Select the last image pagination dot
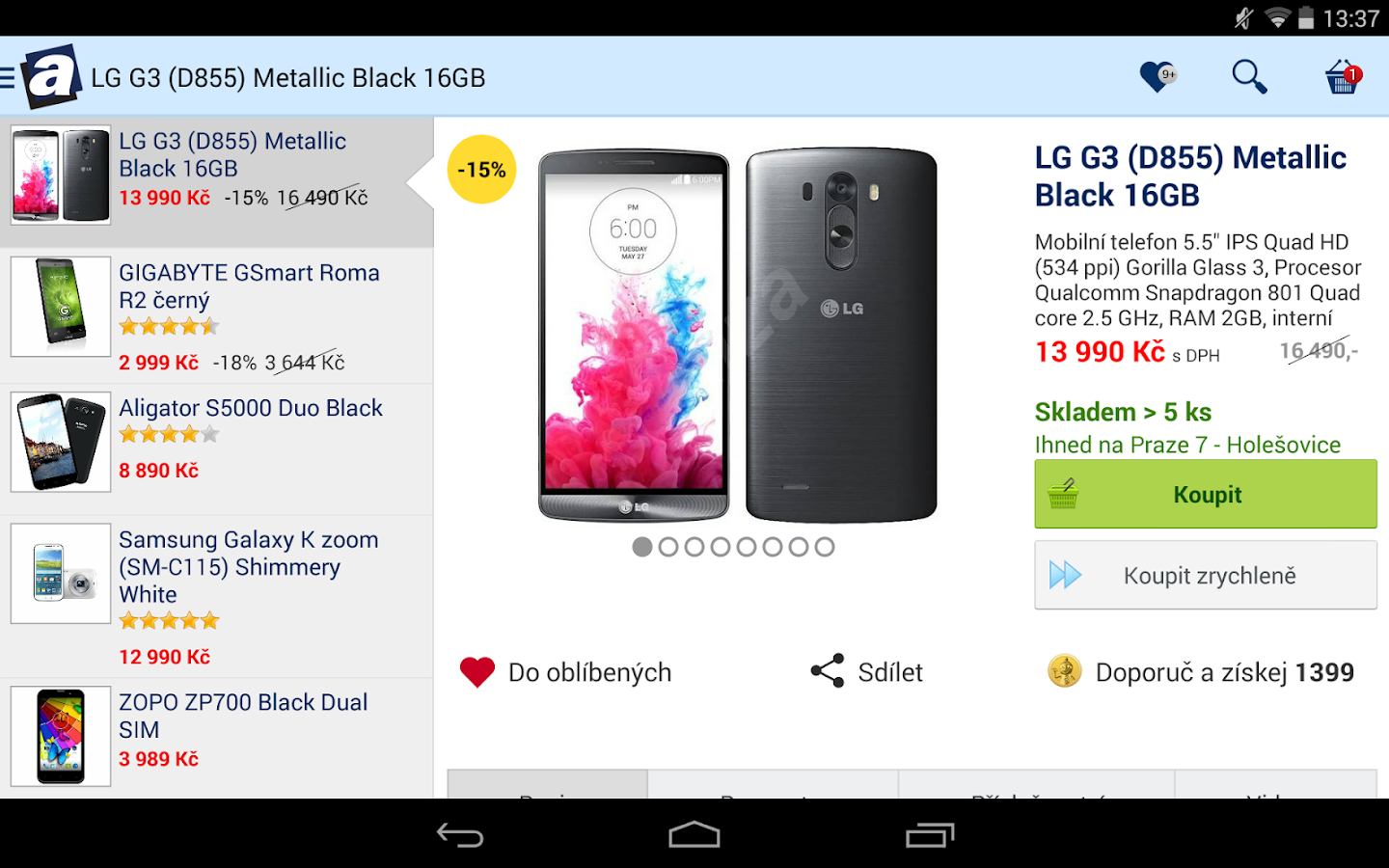 point(825,547)
